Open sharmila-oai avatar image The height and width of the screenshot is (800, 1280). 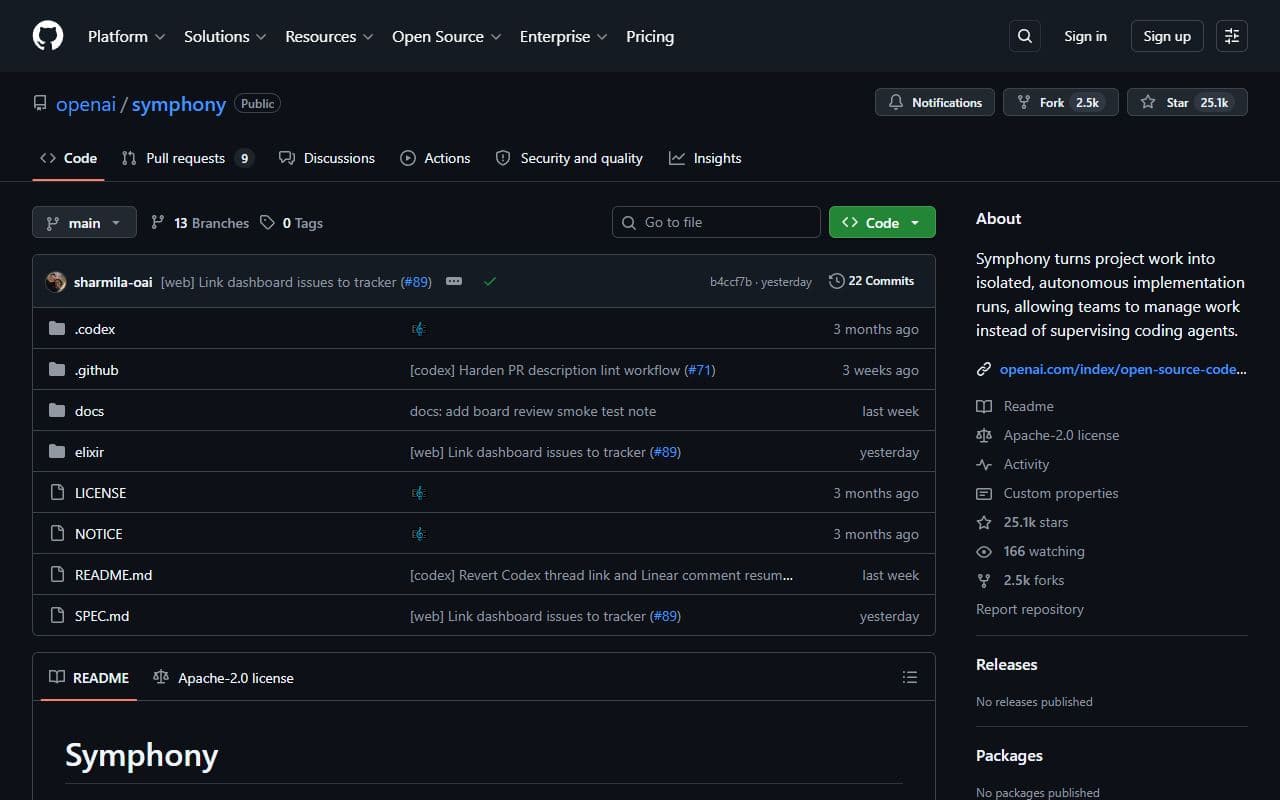(x=56, y=282)
